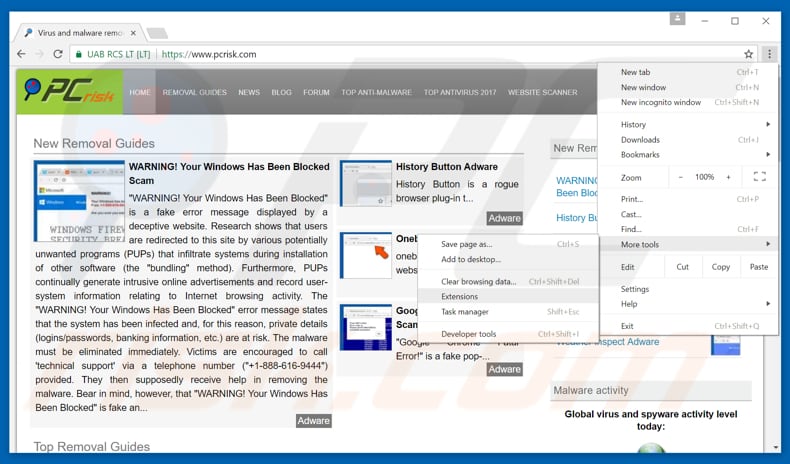Click Adware tag under History Button article
Viewport: 790px width, 464px height.
coord(504,218)
